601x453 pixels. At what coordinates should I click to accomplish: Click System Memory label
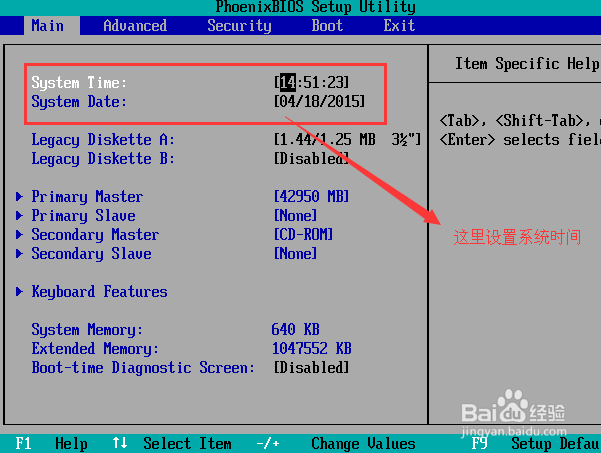click(x=87, y=330)
